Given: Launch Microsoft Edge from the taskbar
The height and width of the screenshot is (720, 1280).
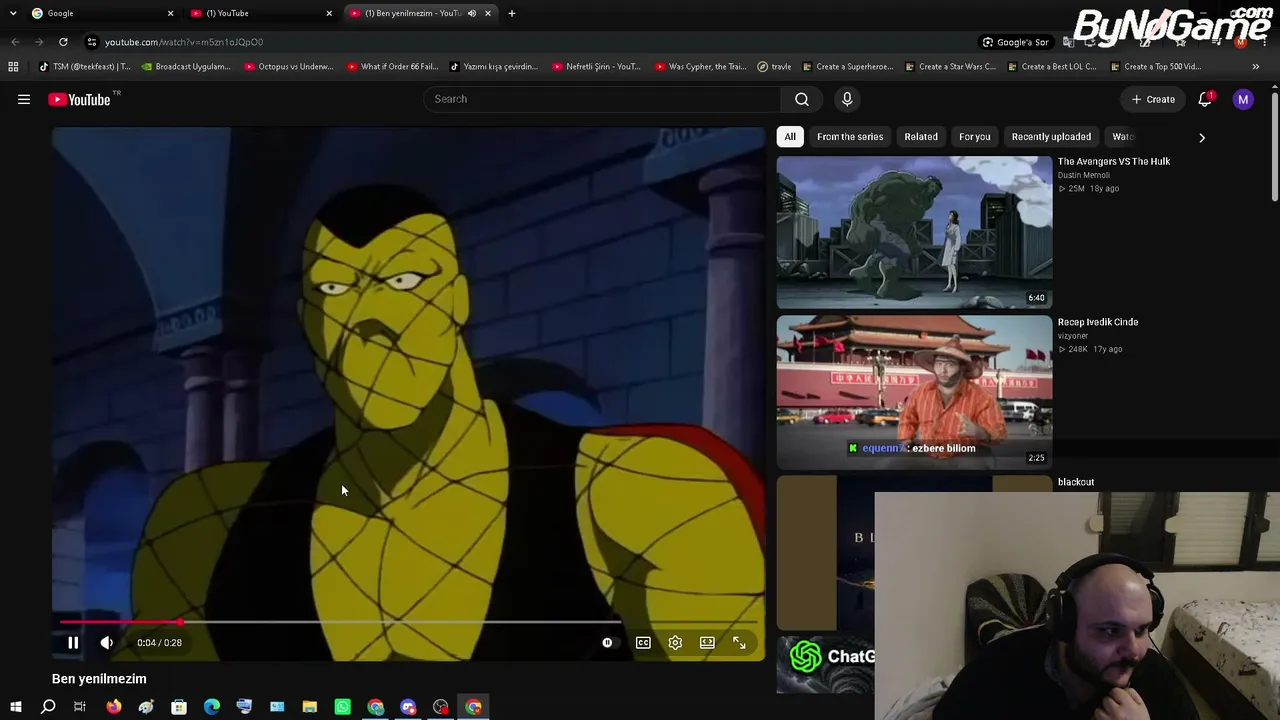Looking at the screenshot, I should (x=212, y=707).
